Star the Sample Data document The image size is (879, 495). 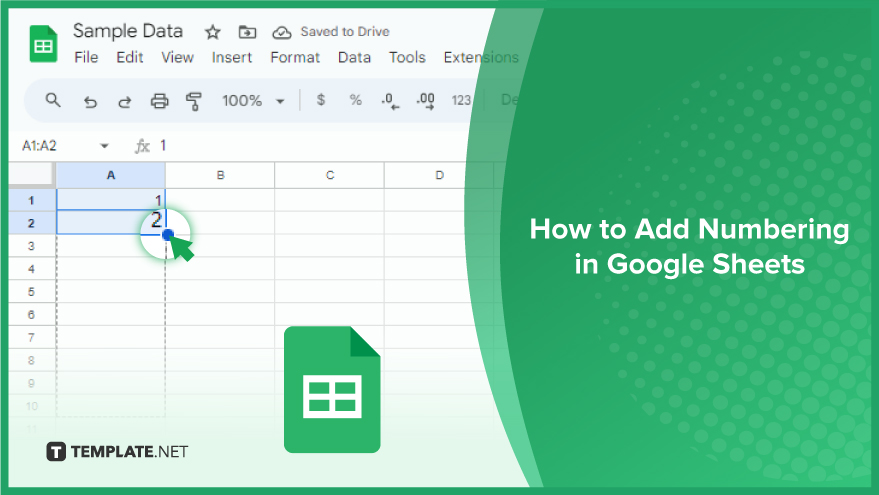[x=212, y=32]
